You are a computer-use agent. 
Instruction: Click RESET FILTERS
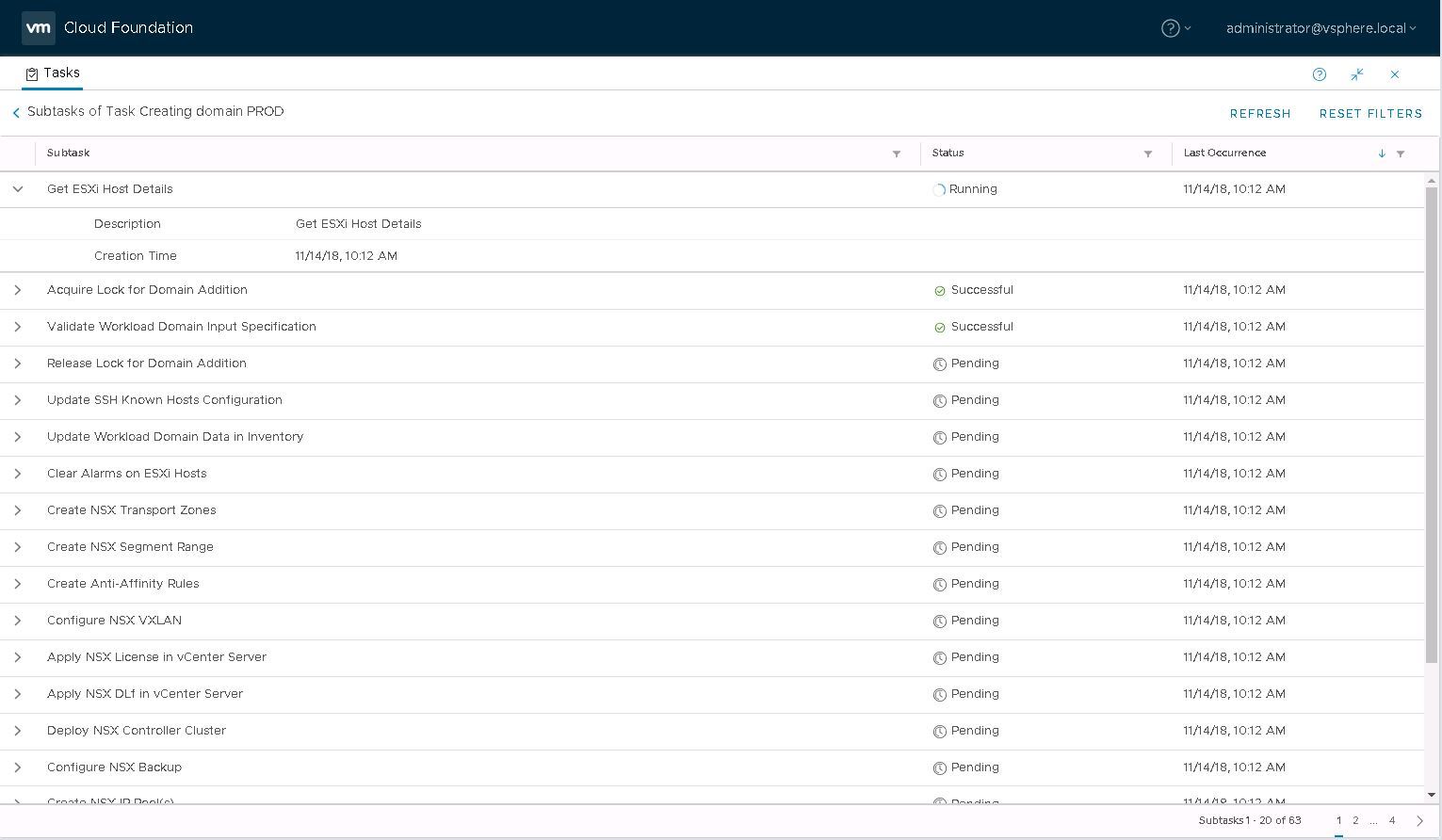(x=1370, y=113)
